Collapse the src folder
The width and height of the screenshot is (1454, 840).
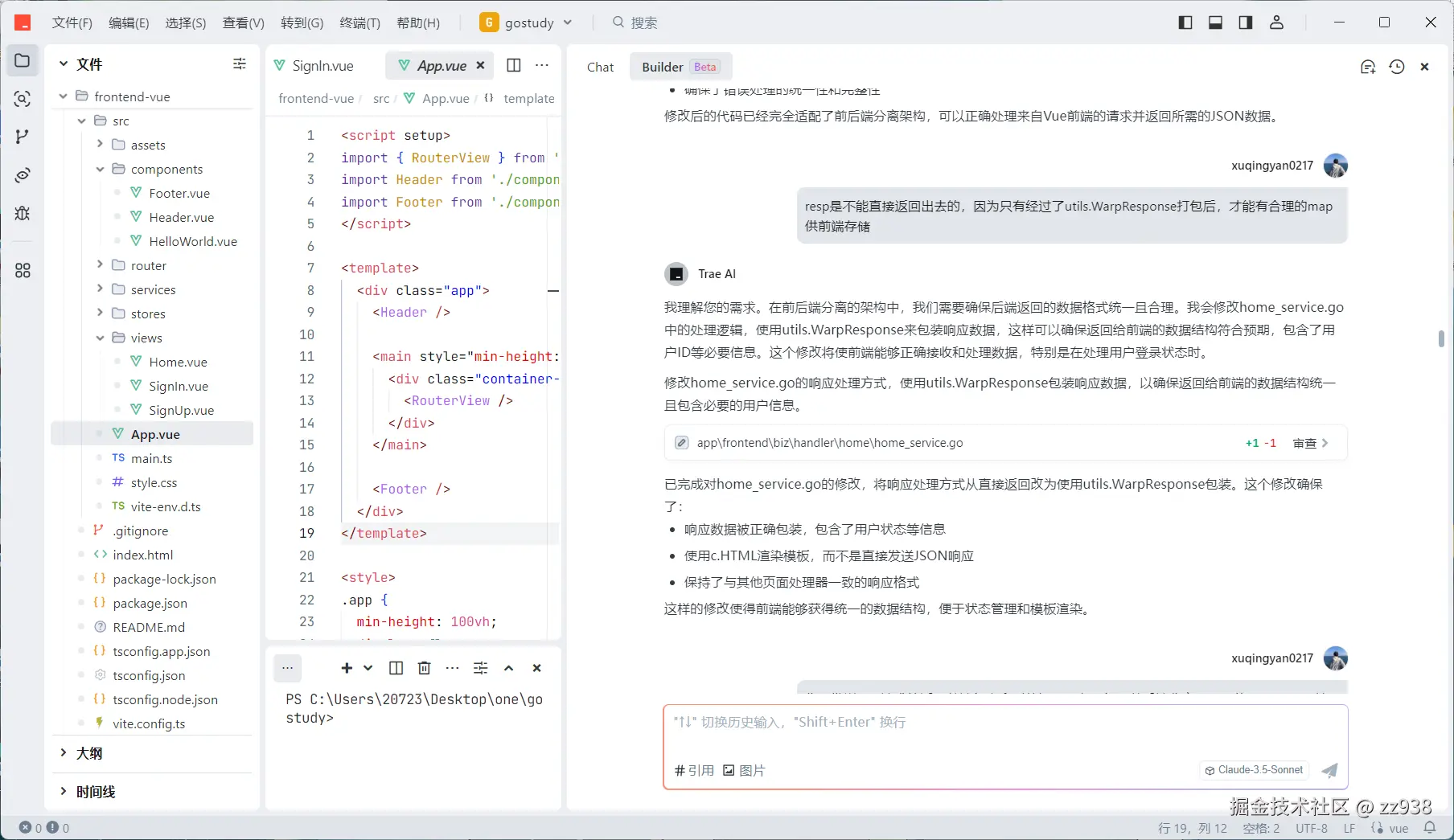click(x=81, y=121)
